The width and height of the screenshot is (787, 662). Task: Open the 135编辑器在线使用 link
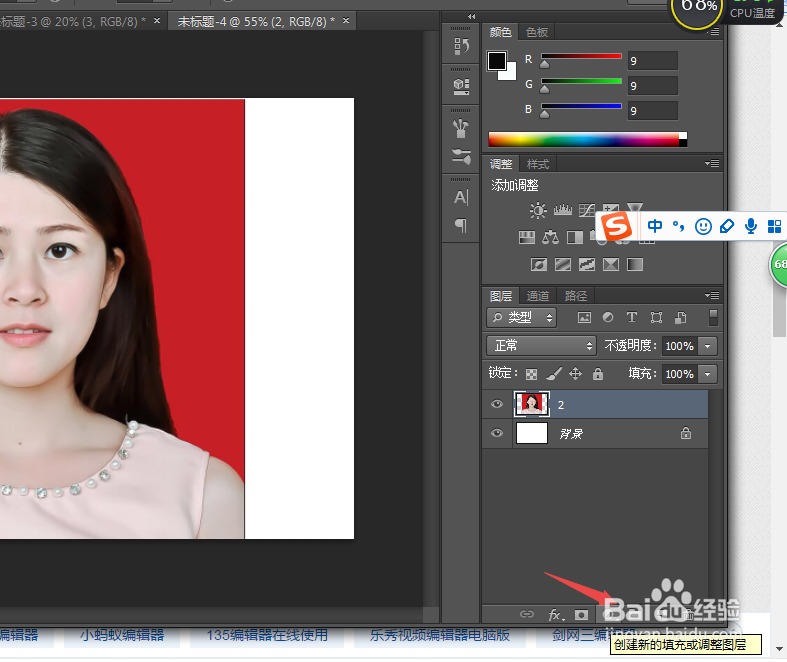[x=267, y=635]
